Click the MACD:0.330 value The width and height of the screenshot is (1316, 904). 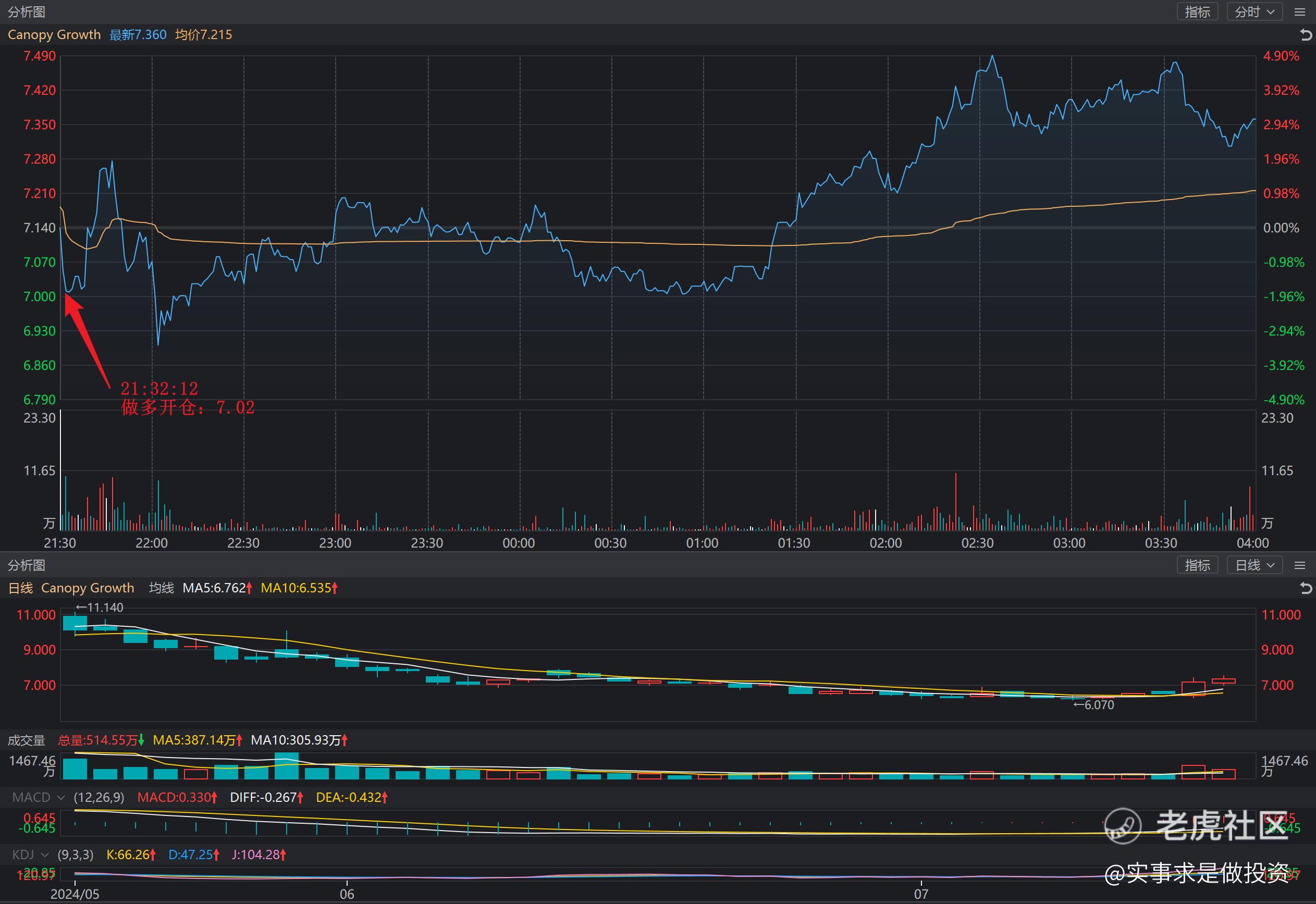(177, 798)
